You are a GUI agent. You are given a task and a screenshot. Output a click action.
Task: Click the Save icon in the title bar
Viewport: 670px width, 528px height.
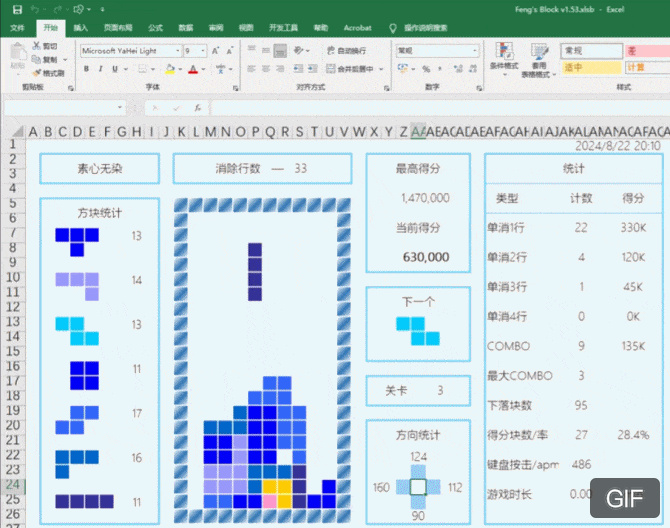(x=17, y=9)
